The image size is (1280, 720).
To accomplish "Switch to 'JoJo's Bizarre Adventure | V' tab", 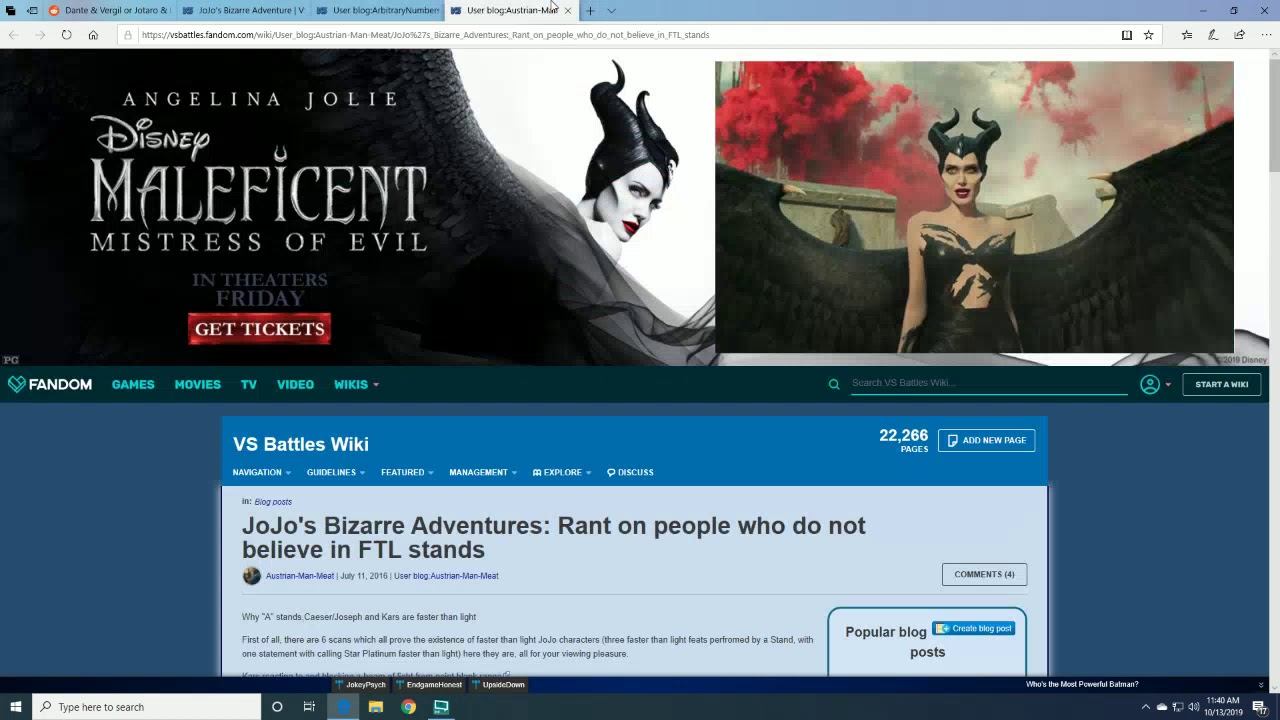I will tap(244, 10).
